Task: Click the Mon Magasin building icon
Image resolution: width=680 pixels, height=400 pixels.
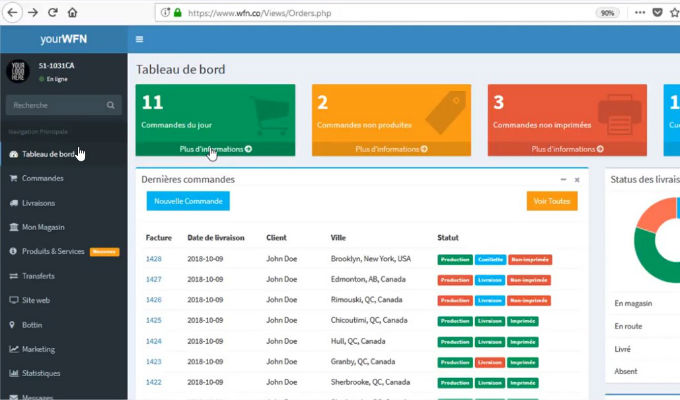Action: [13, 227]
